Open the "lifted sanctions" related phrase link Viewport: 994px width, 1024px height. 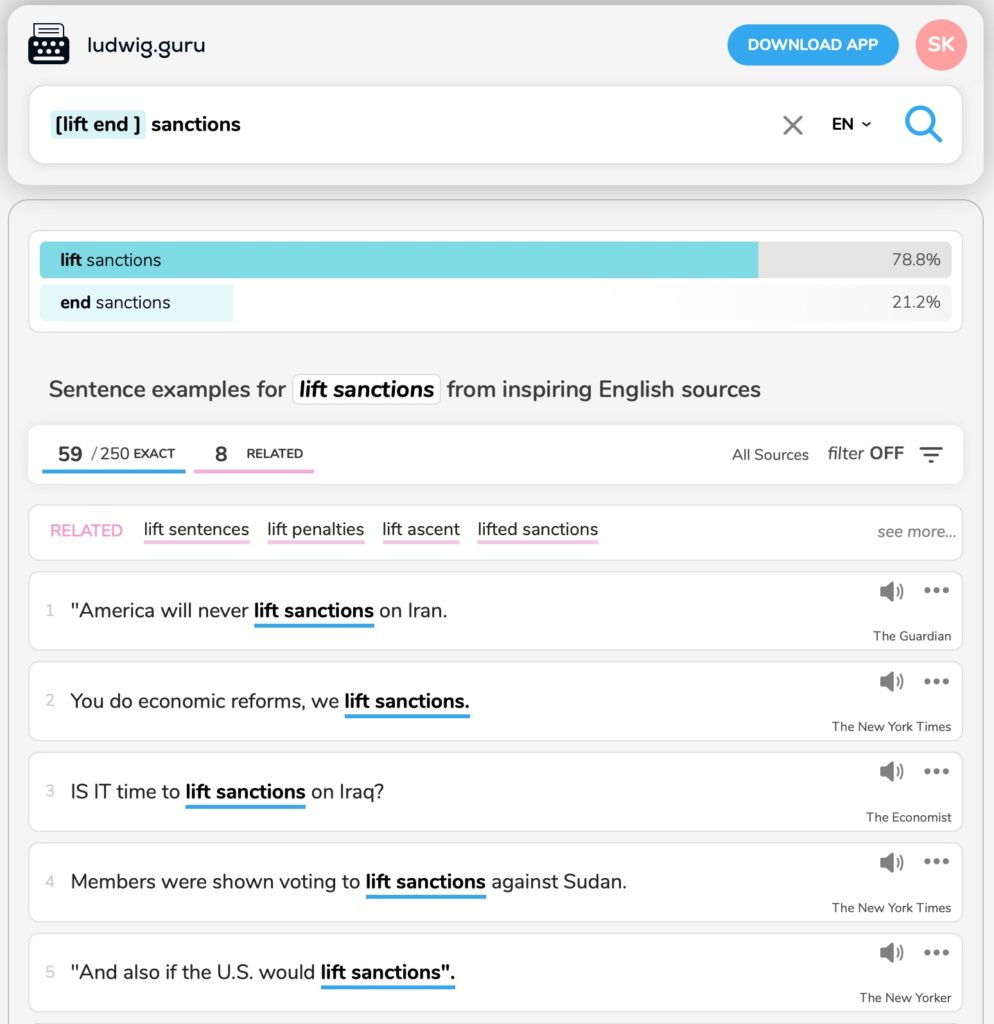tap(537, 530)
